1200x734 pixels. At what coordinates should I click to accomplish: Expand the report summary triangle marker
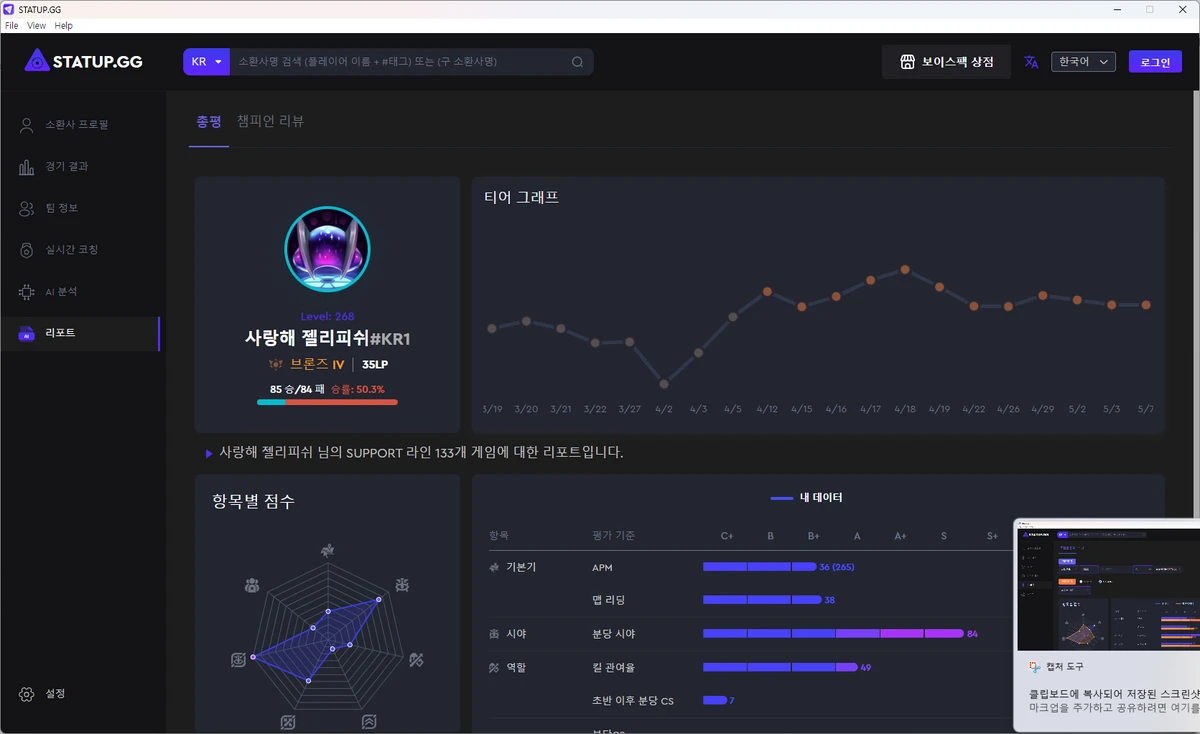click(x=209, y=453)
